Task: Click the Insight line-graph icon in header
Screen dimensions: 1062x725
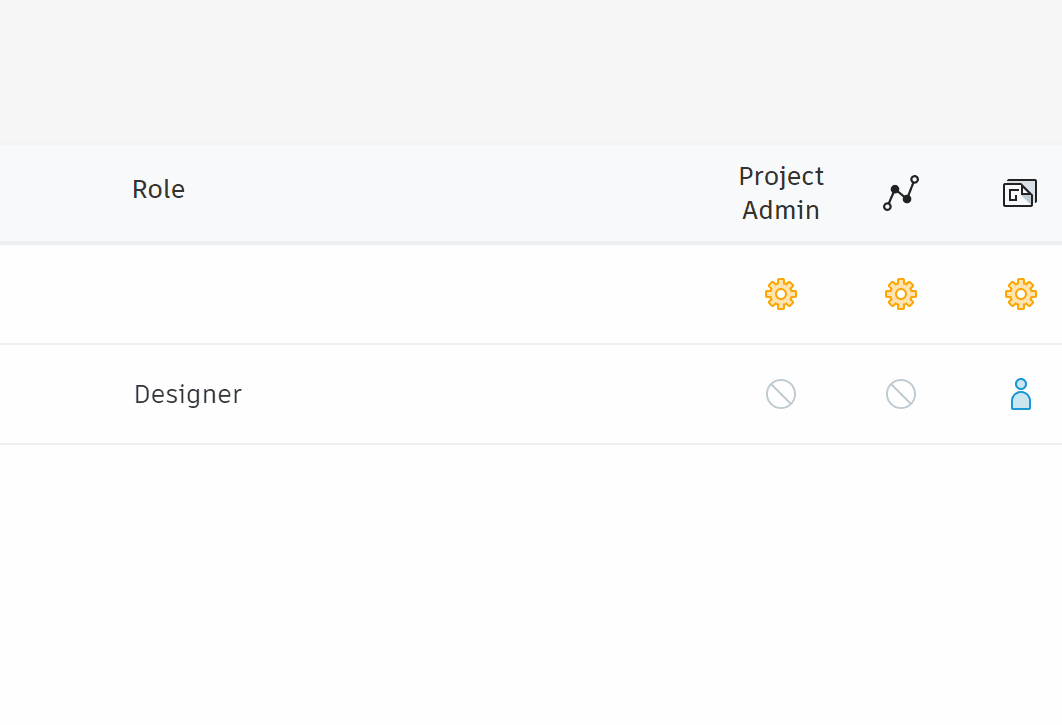Action: tap(901, 193)
